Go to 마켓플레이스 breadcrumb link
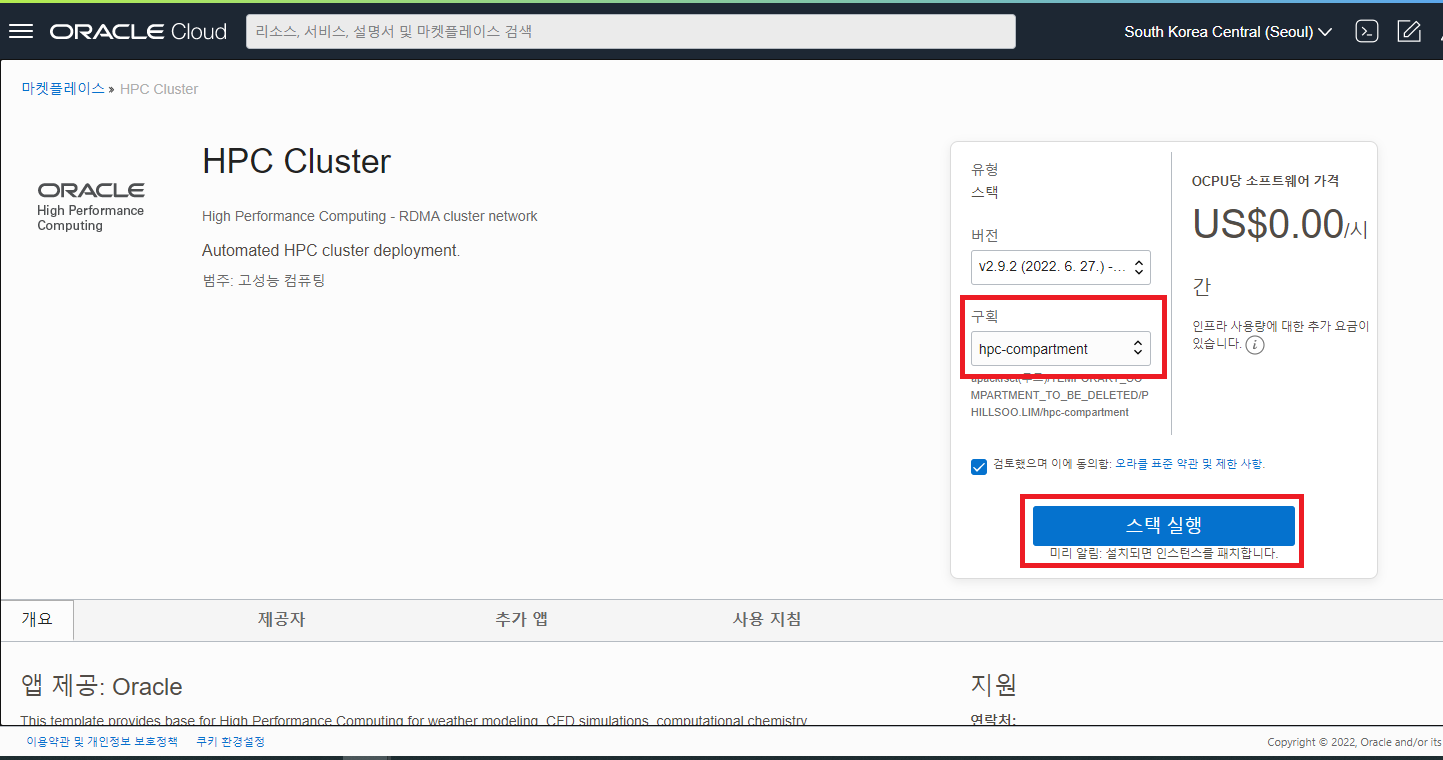The image size is (1443, 760). coord(63,89)
